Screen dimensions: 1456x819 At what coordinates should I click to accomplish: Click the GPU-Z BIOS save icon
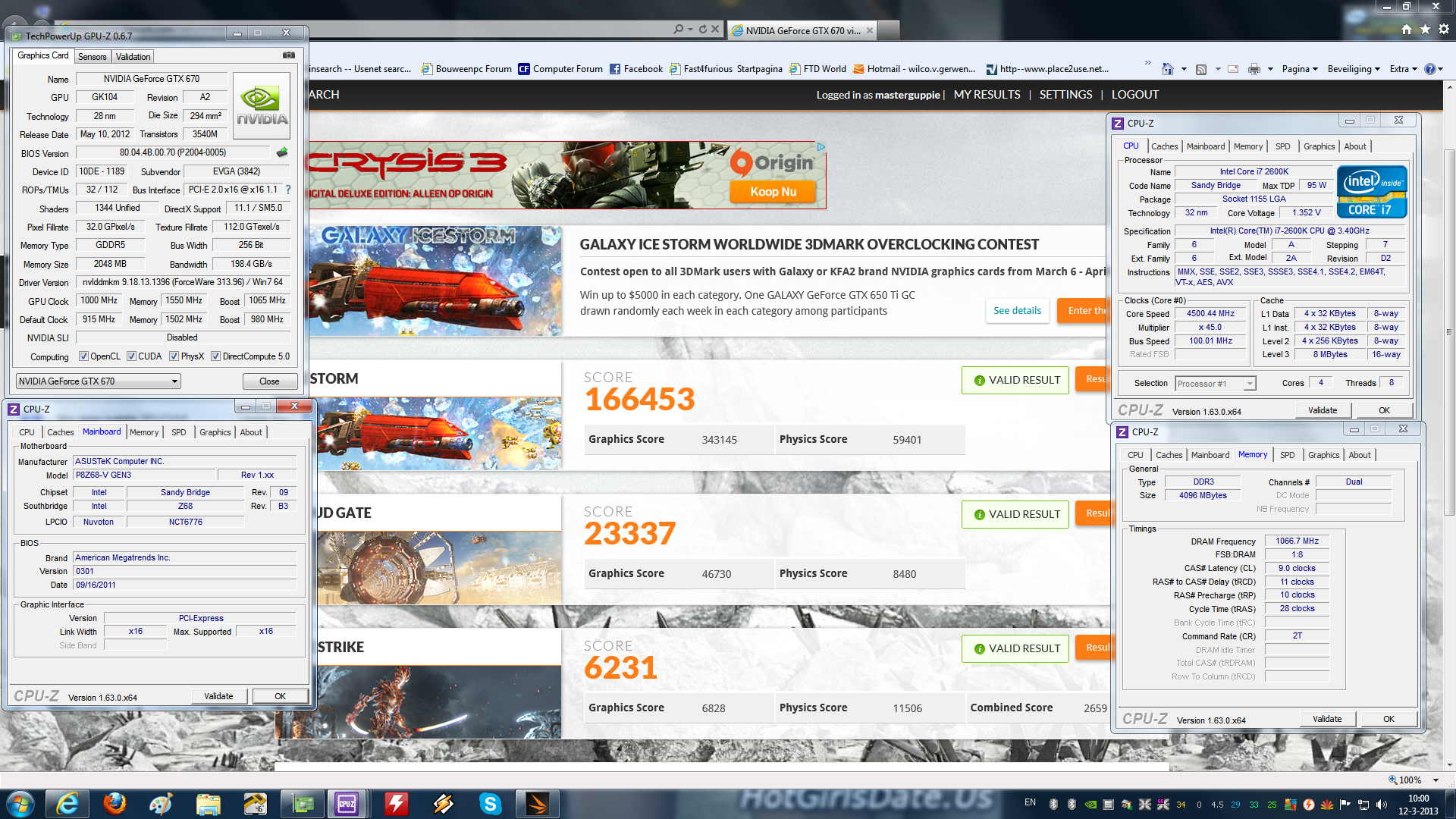click(282, 152)
